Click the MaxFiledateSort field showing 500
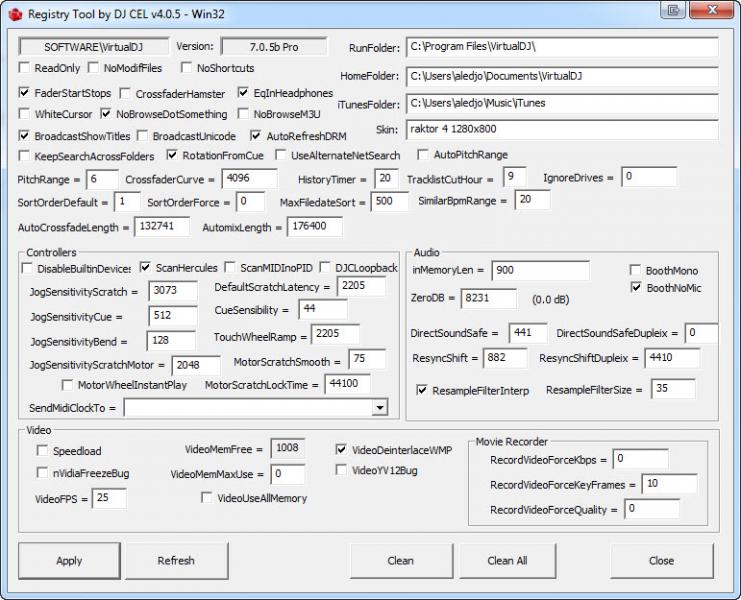741x600 pixels. (x=390, y=202)
